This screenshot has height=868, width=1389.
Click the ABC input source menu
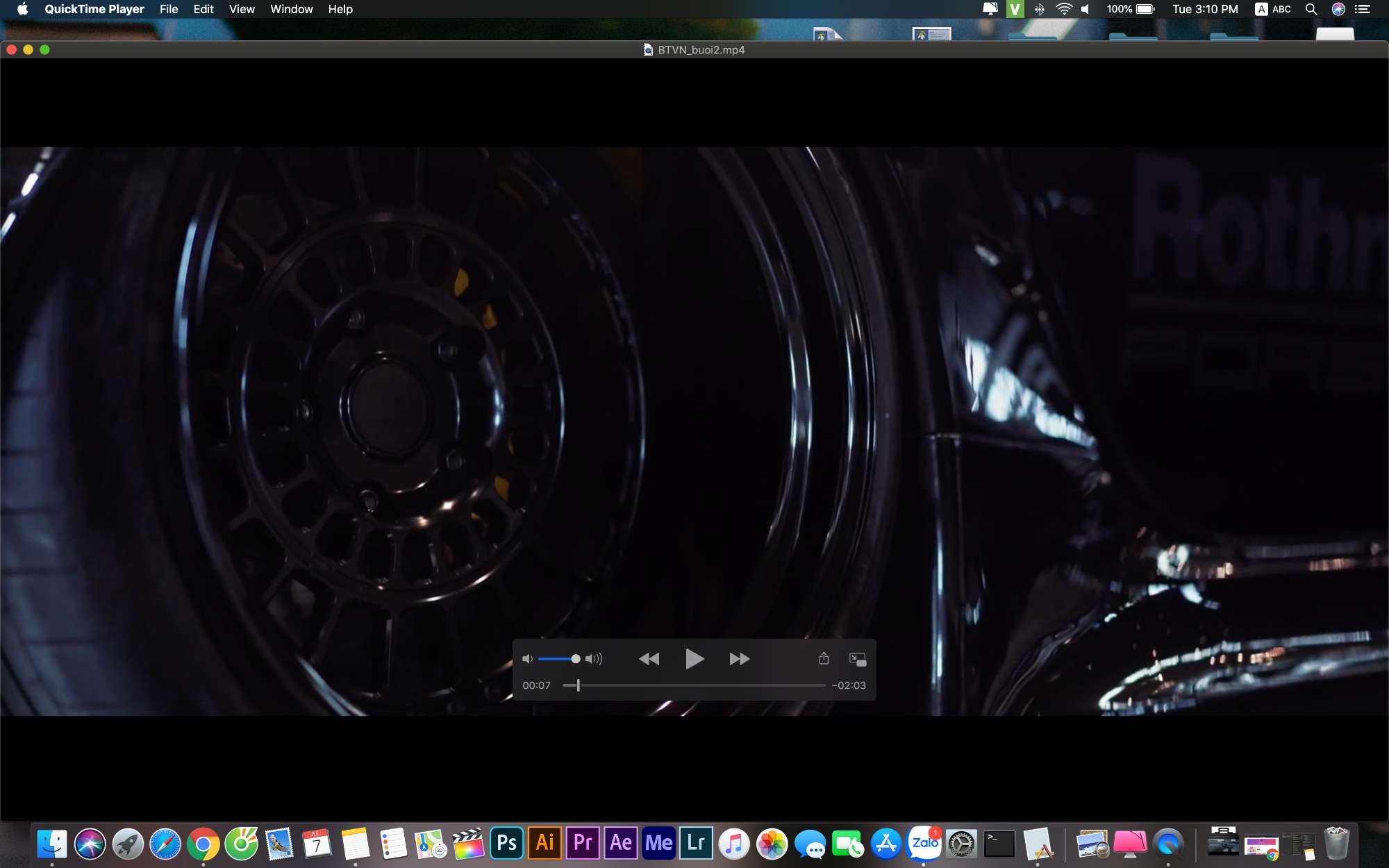(1273, 9)
